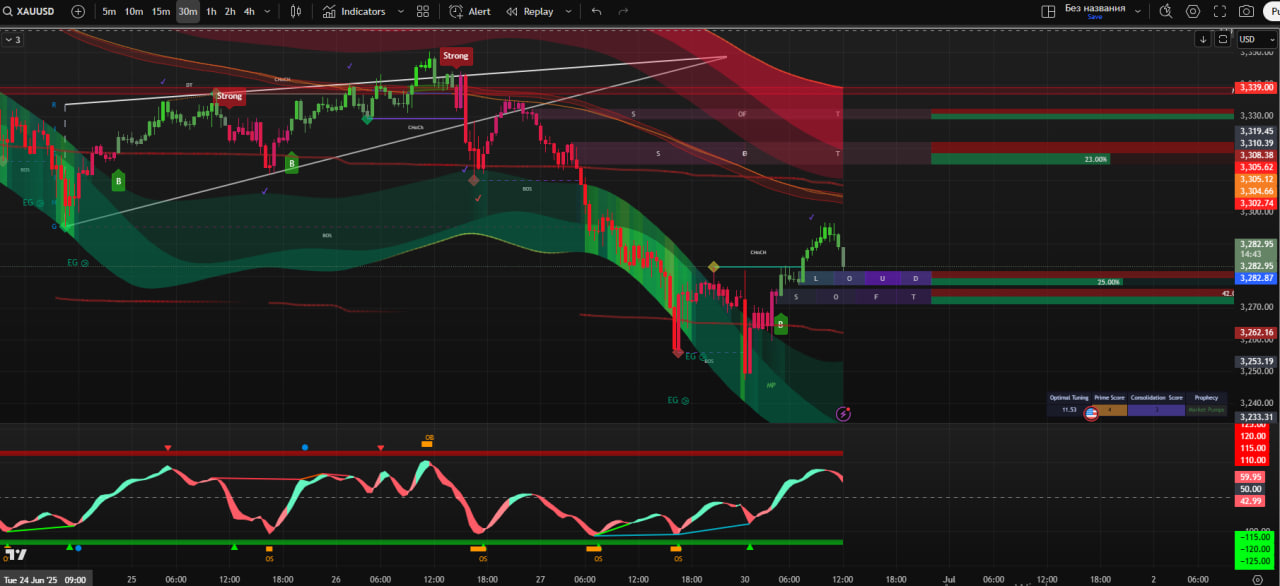Click the 3,339.00 price label
Viewport: 1280px width, 586px height.
(x=1257, y=88)
